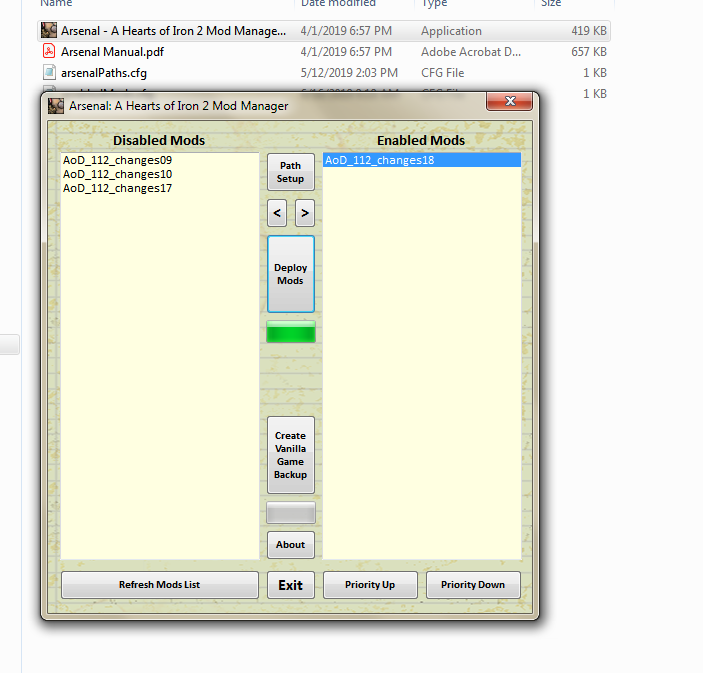
Task: Click the Adobe Acrobat D... type cell
Action: coord(471,52)
